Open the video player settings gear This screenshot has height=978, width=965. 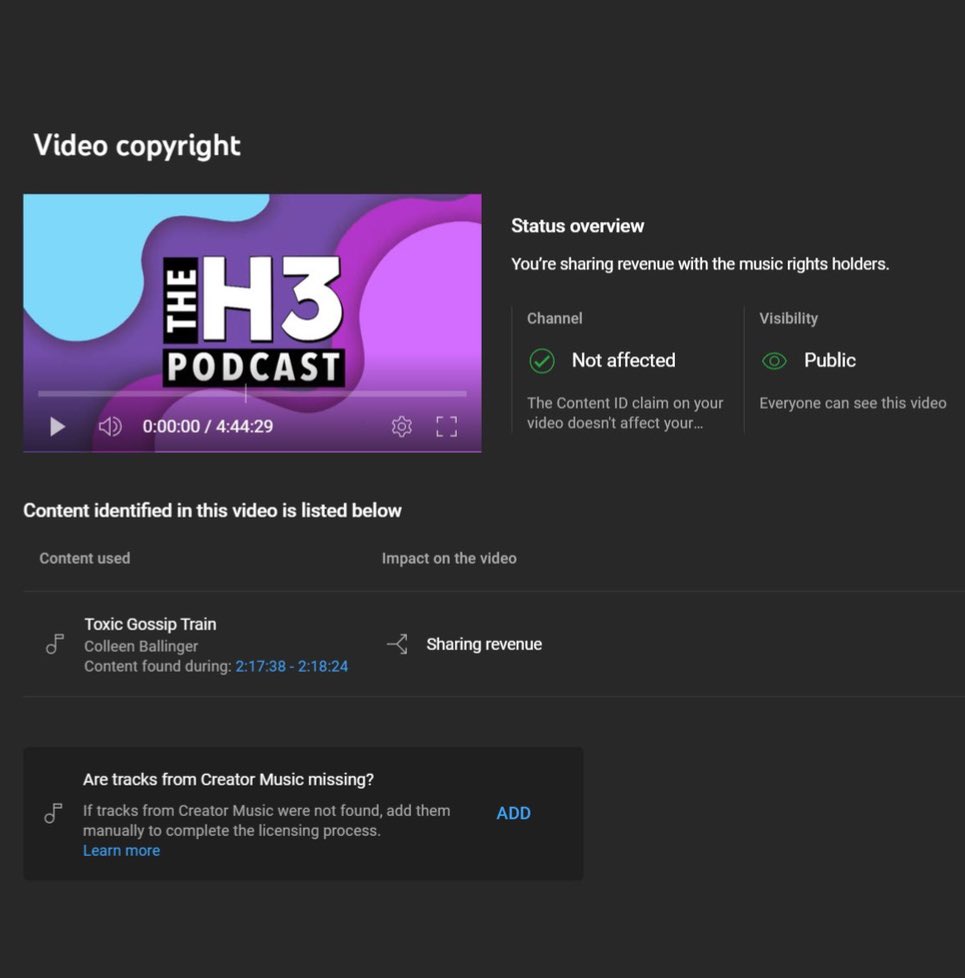pos(402,427)
